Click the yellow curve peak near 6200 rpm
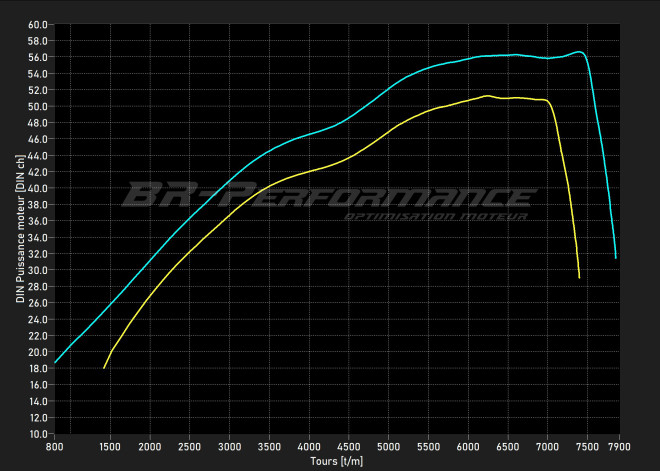The height and width of the screenshot is (471, 660). [x=486, y=96]
